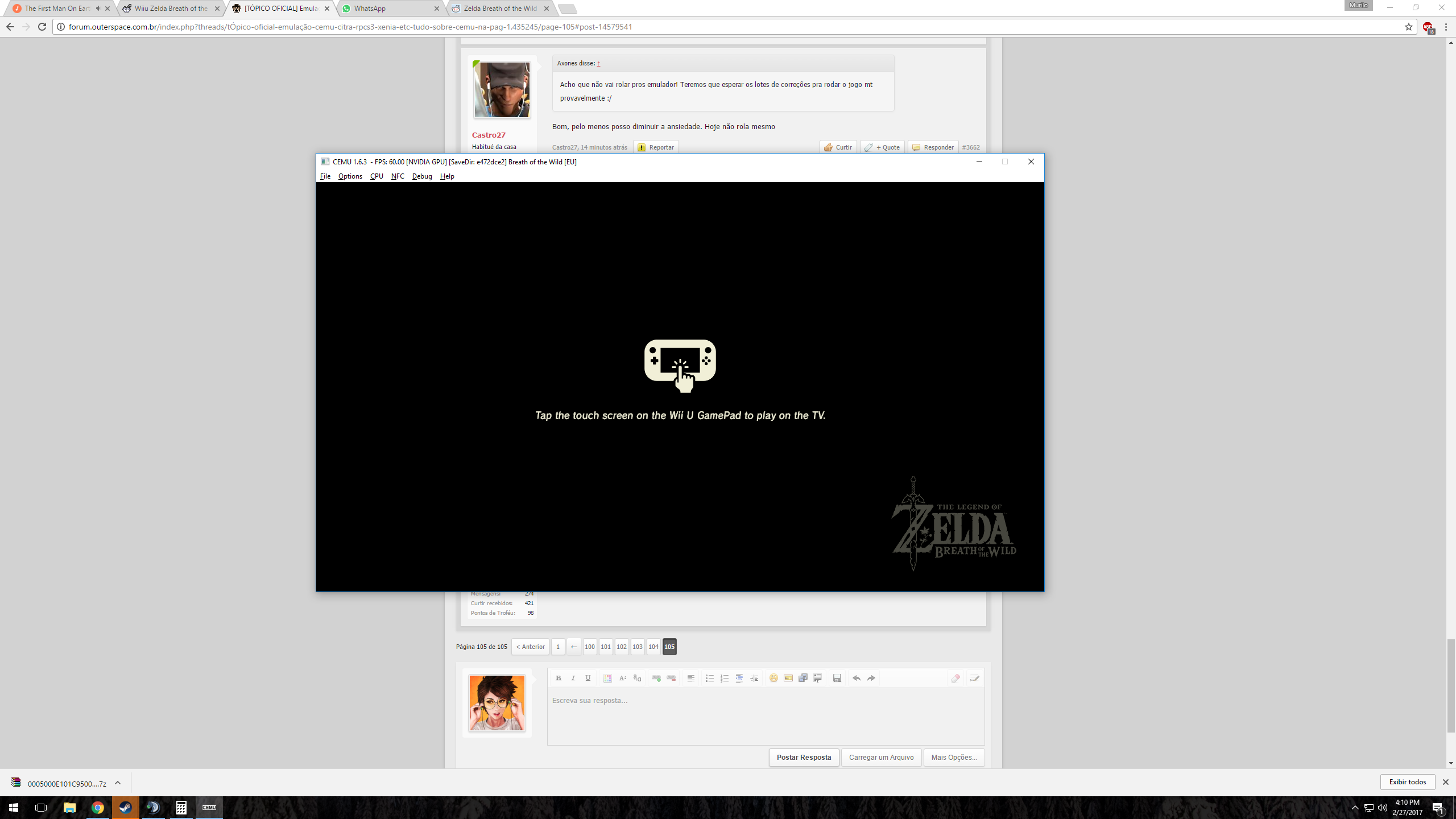The width and height of the screenshot is (1456, 819).
Task: Go to the Anterior page
Action: [x=530, y=647]
